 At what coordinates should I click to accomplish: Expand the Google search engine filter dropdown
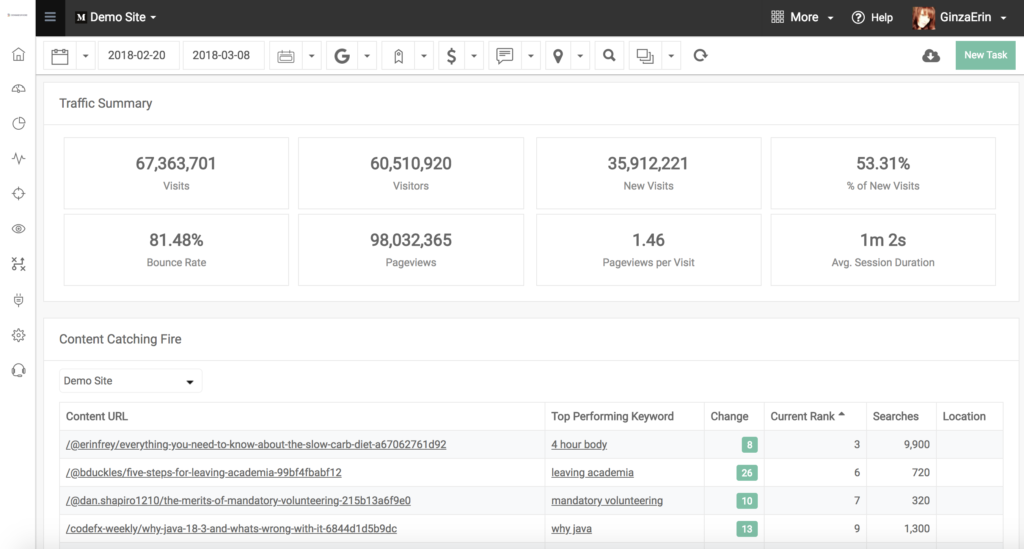(x=367, y=56)
